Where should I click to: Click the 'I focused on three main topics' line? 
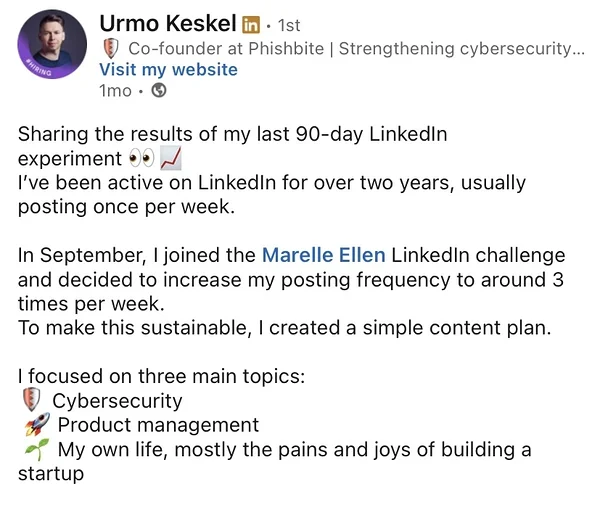(161, 377)
